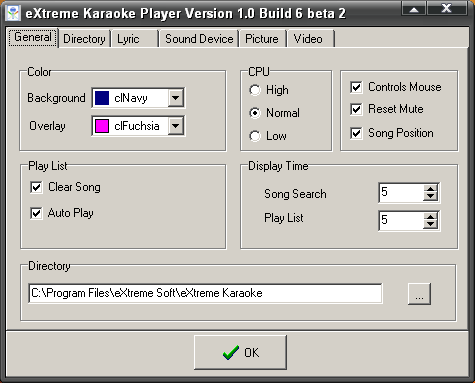The height and width of the screenshot is (383, 475).
Task: Click the app icon in the title bar
Action: tap(13, 13)
